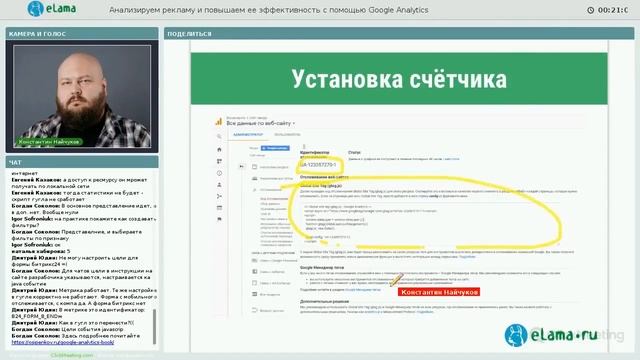Click the 'Чат' panel header
This screenshot has height=360, width=640.
click(x=82, y=162)
